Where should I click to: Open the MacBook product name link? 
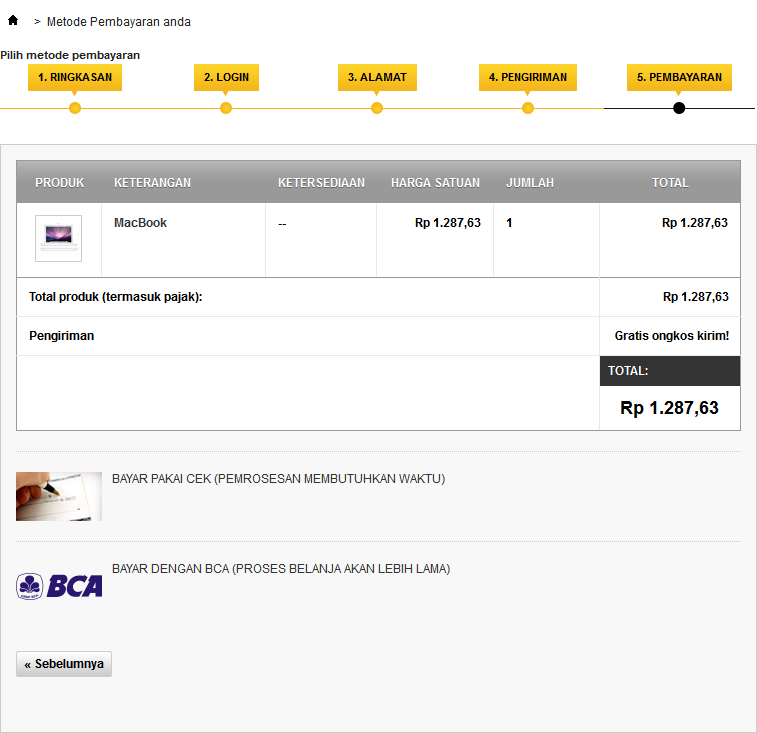coord(140,223)
